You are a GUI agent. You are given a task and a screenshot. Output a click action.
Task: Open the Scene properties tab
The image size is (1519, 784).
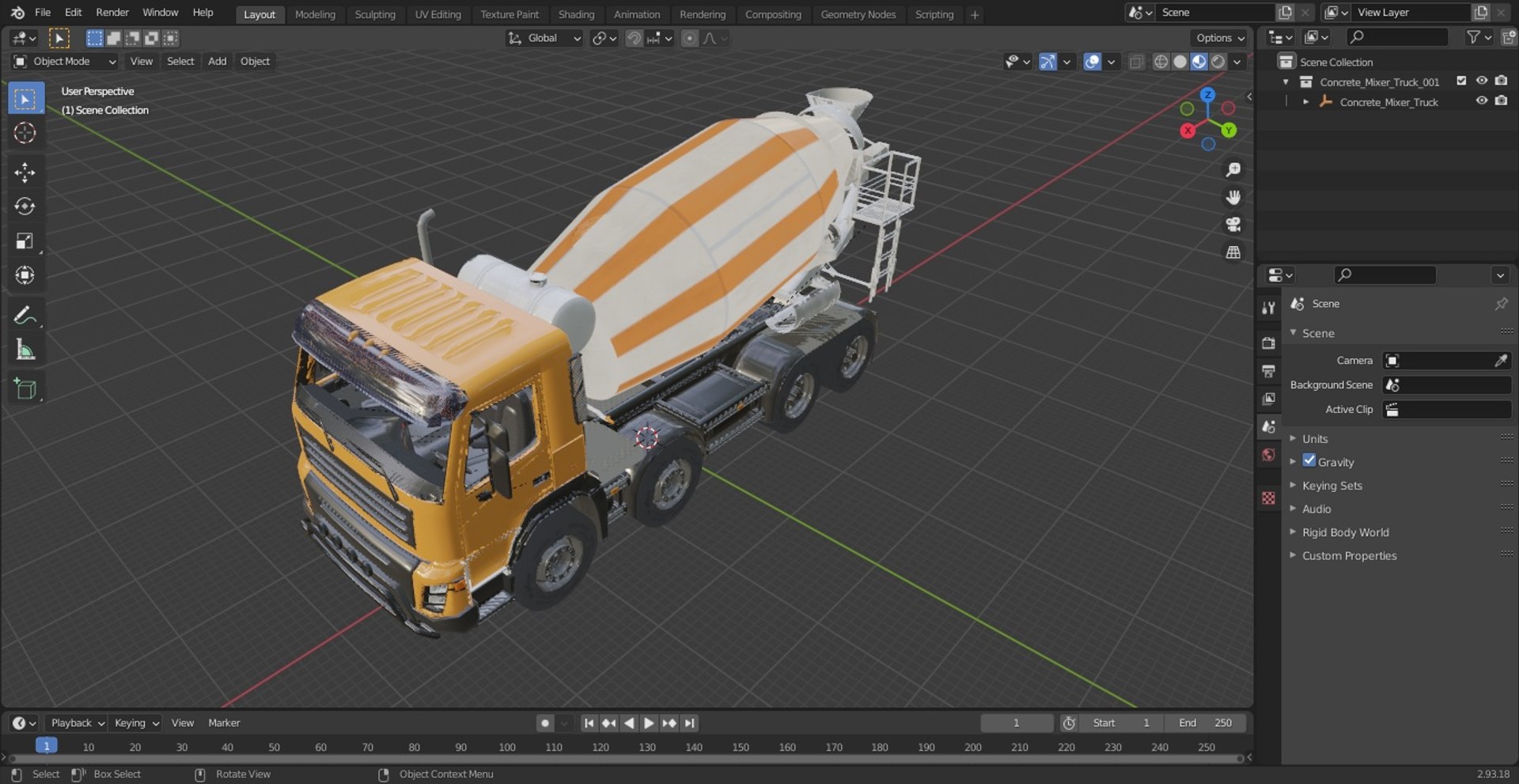click(x=1269, y=426)
